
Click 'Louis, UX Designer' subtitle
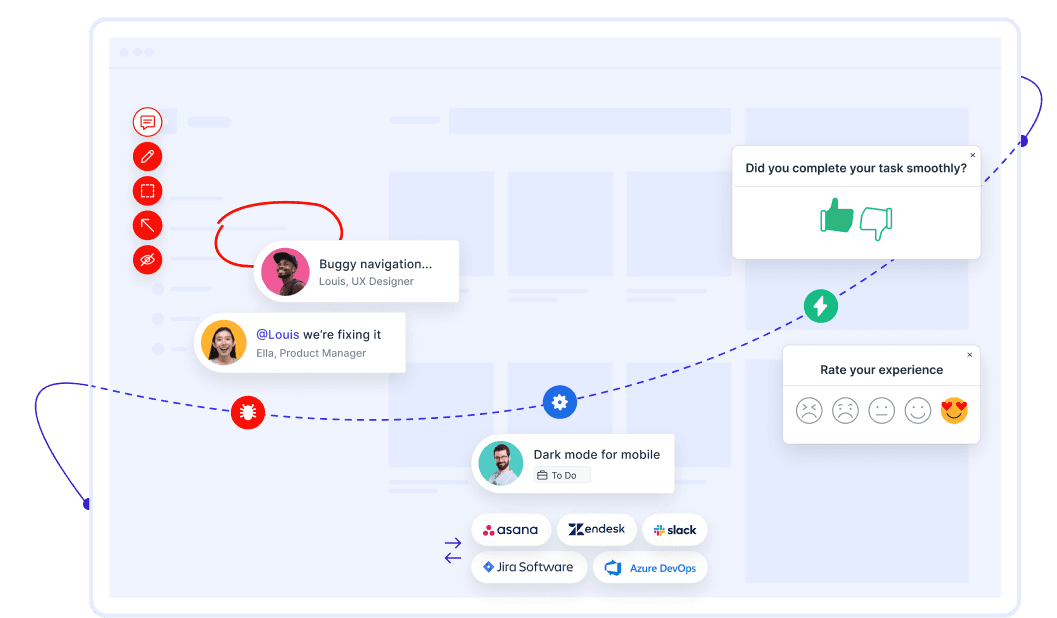[366, 281]
